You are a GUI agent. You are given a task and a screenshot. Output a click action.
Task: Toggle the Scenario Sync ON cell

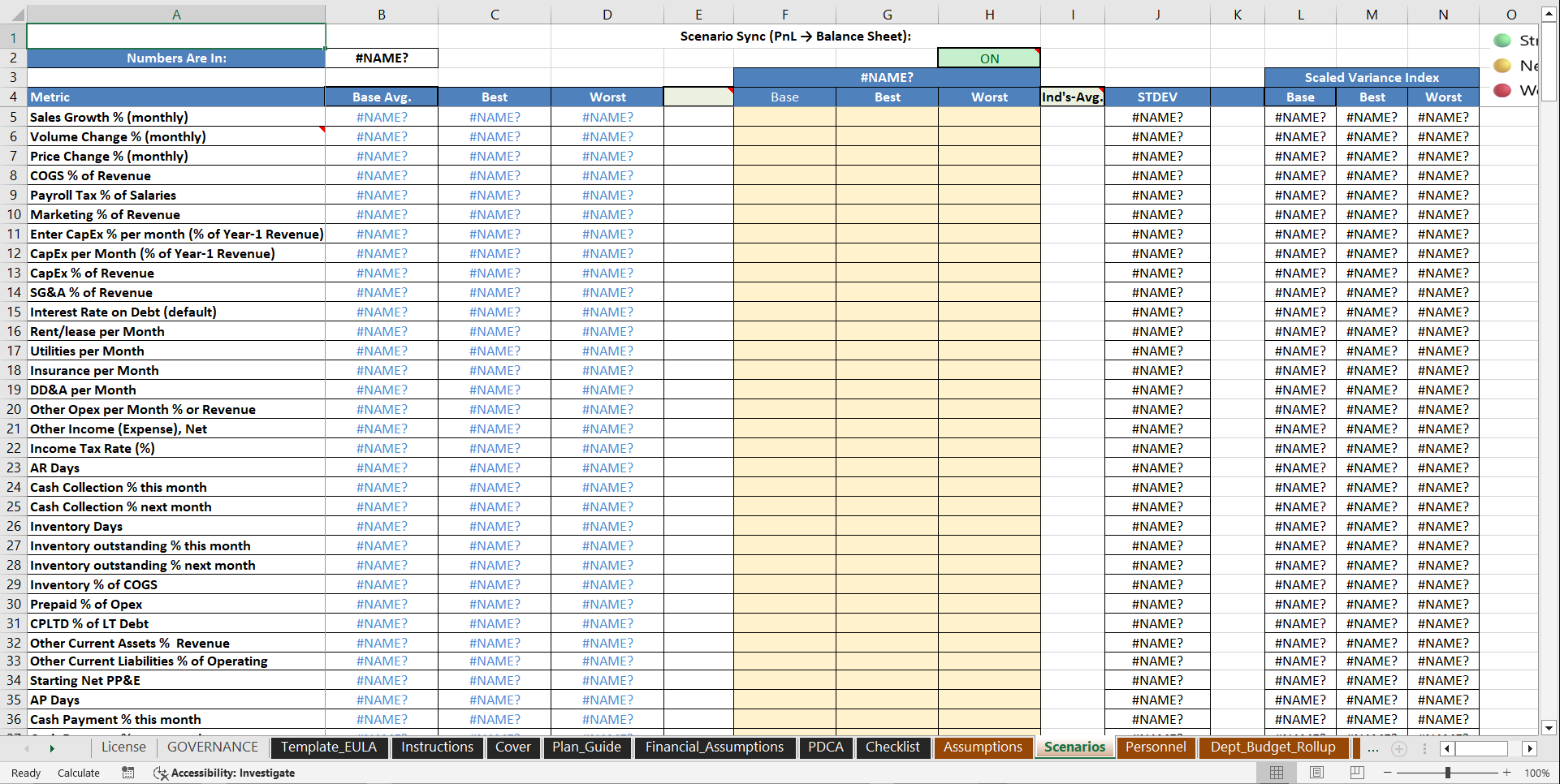pyautogui.click(x=989, y=58)
